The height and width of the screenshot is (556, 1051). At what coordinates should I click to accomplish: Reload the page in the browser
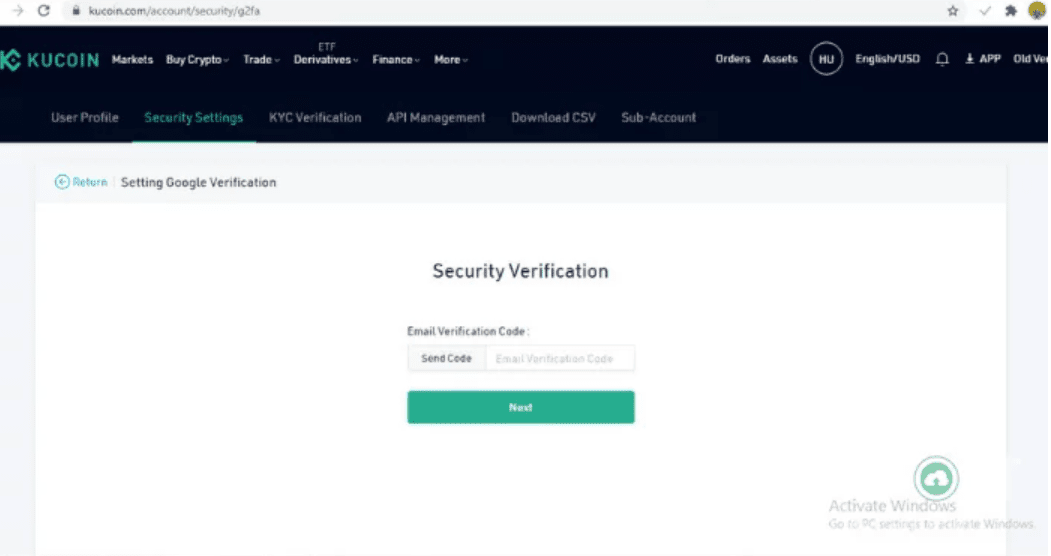(43, 10)
